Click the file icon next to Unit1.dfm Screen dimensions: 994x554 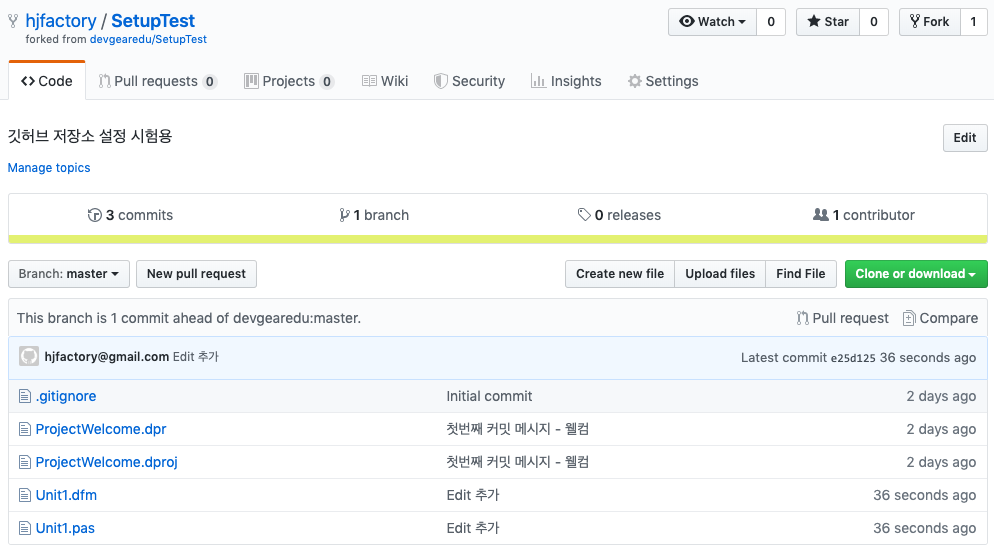(x=25, y=496)
